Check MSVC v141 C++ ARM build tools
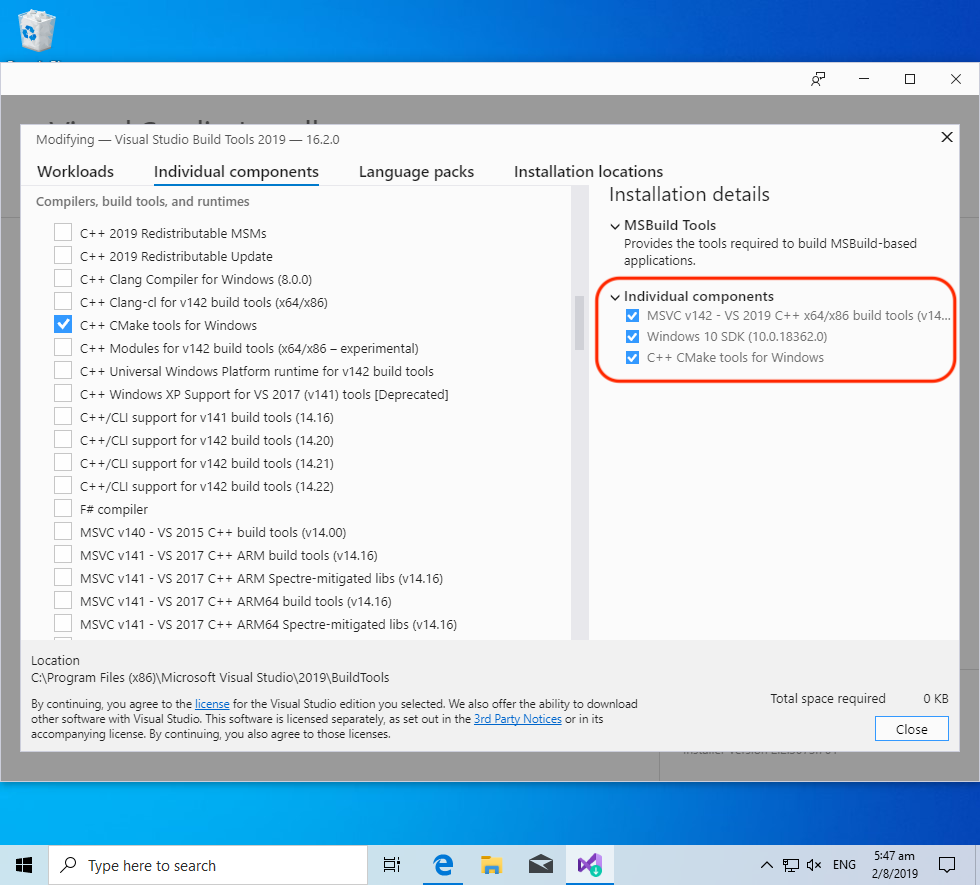Viewport: 980px width, 885px height. 63,555
